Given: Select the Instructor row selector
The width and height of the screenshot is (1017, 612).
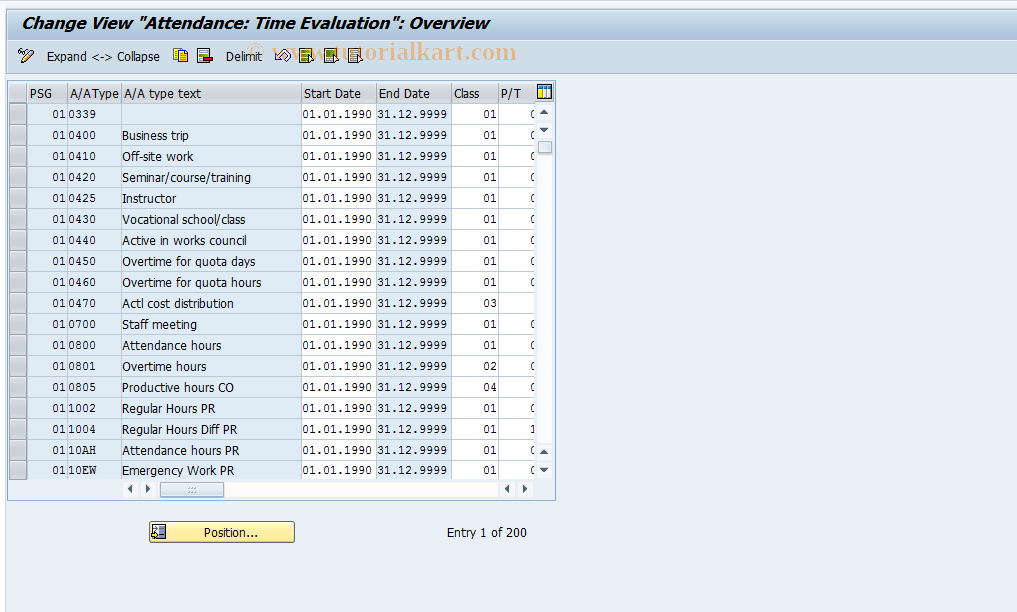Looking at the screenshot, I should click(x=18, y=198).
